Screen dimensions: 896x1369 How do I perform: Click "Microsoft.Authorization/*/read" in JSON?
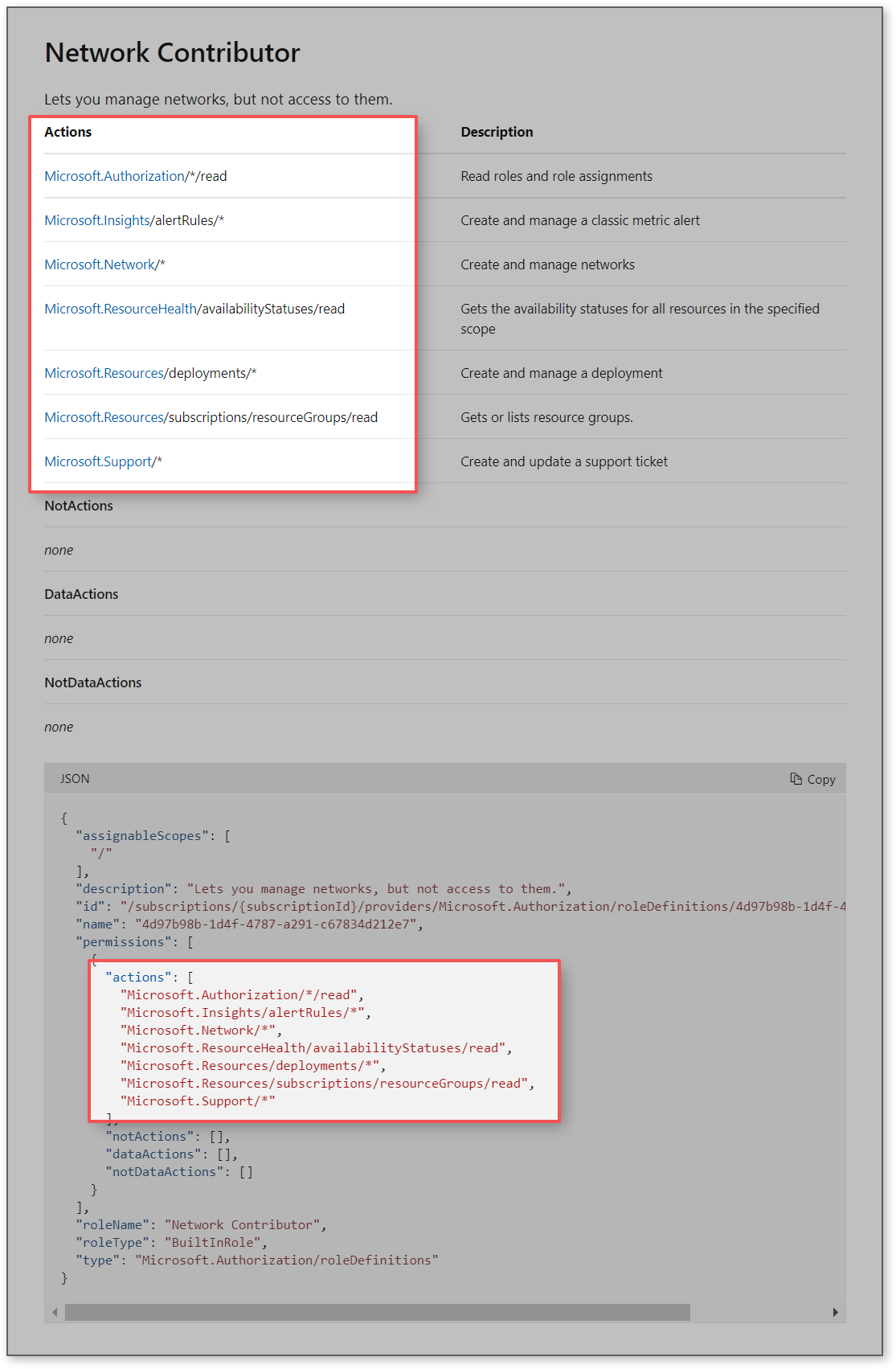tap(239, 995)
